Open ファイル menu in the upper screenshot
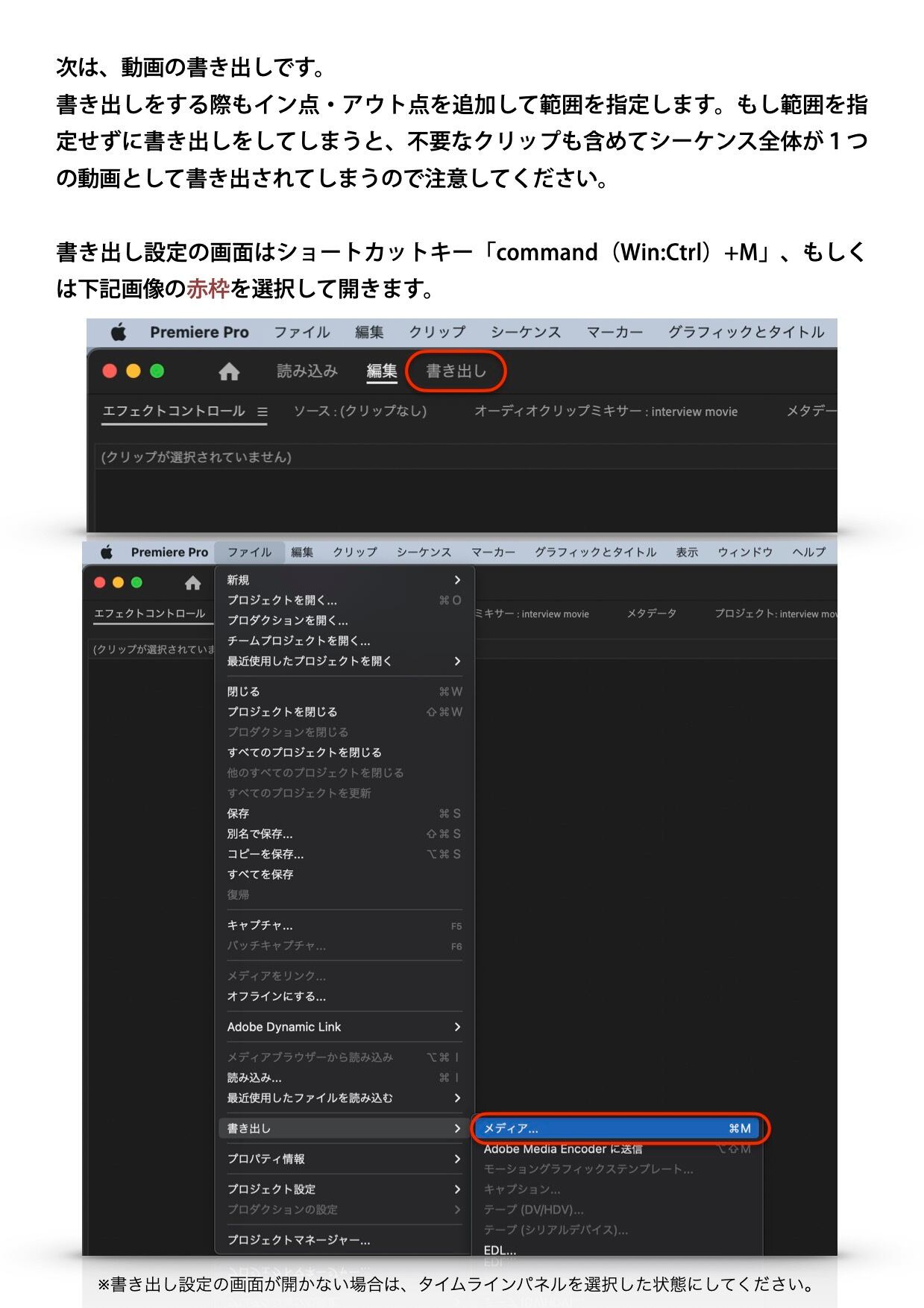Viewport: 924px width, 1308px height. click(x=302, y=333)
